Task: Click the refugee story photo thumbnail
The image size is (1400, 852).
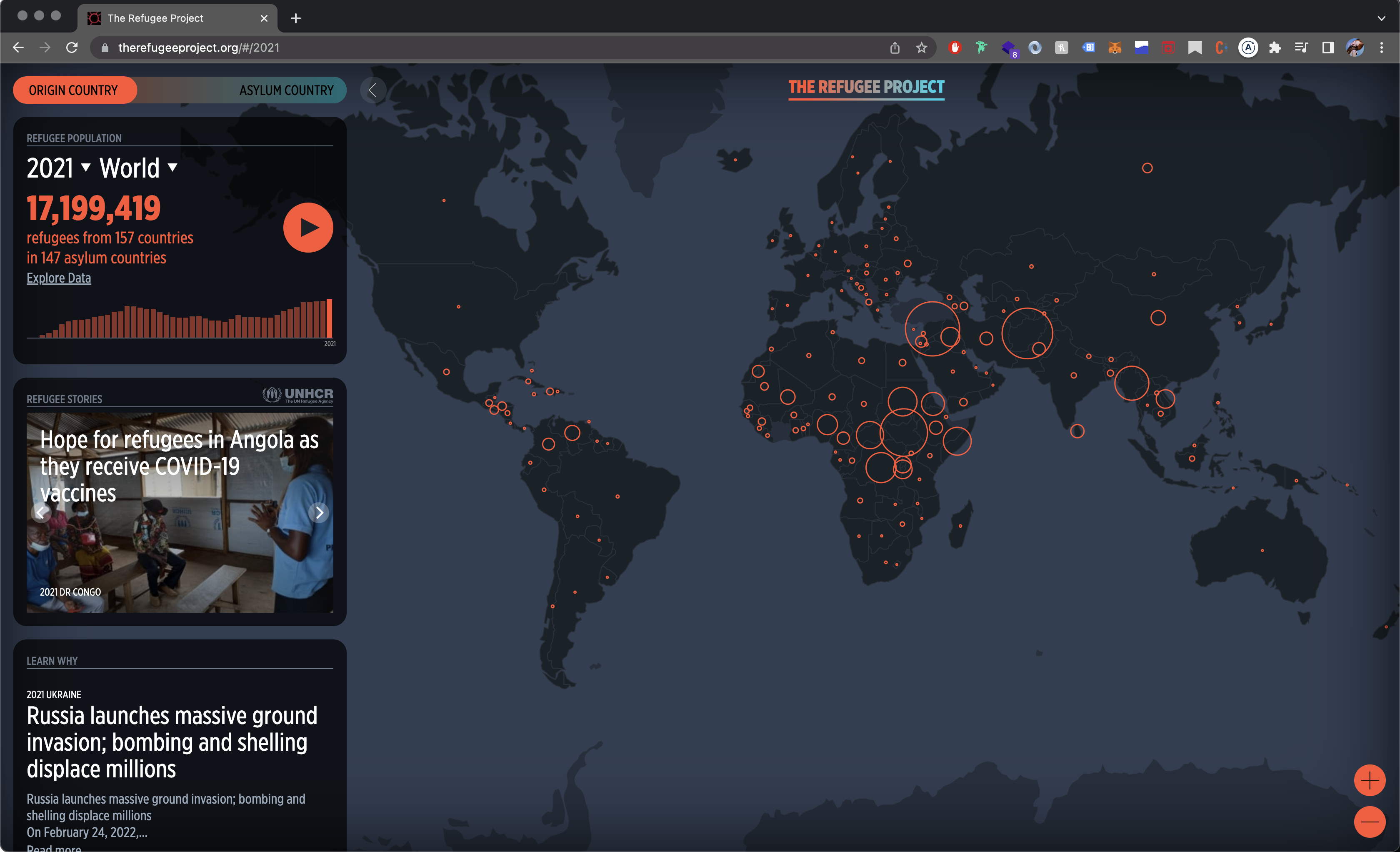Action: (x=180, y=513)
